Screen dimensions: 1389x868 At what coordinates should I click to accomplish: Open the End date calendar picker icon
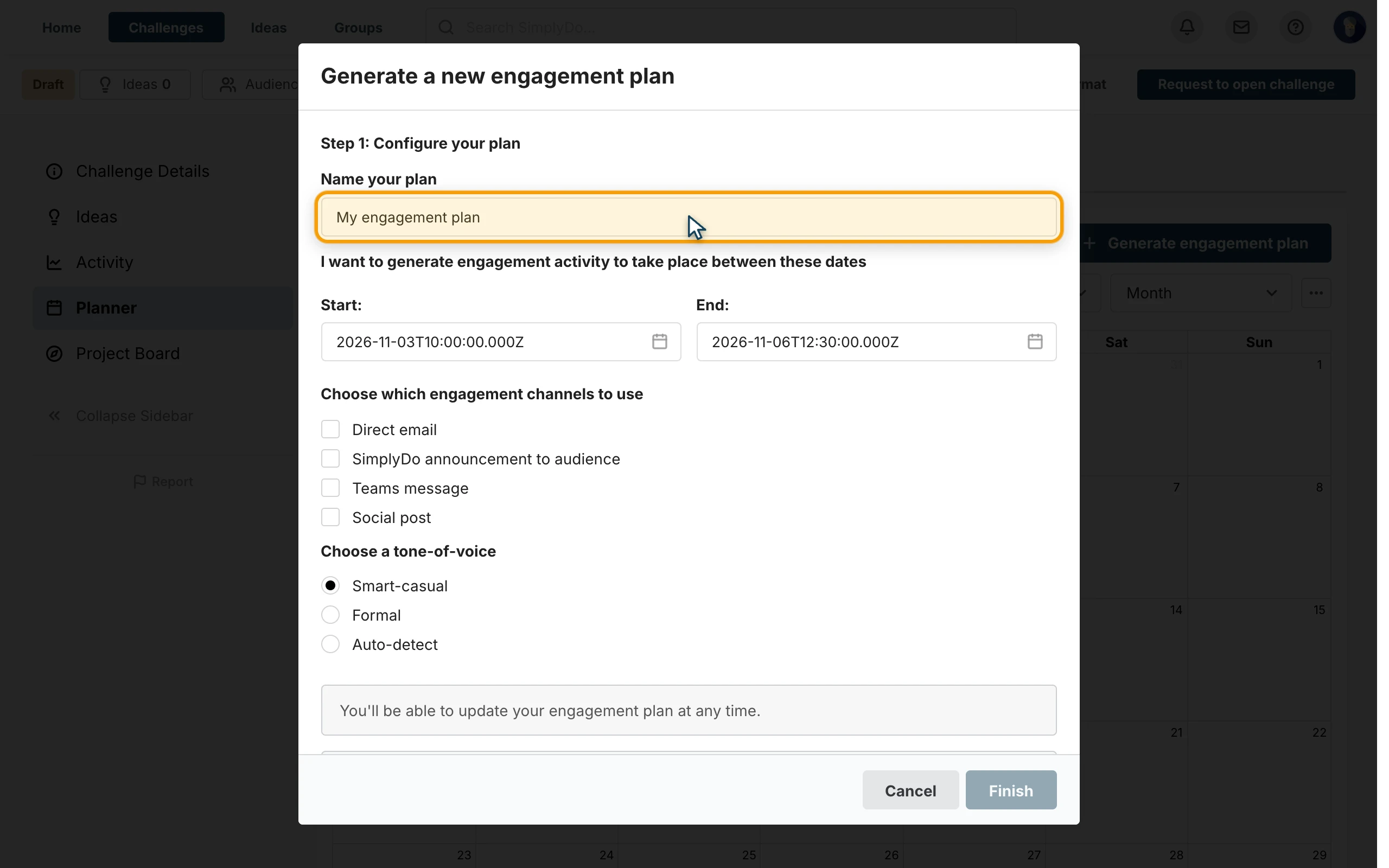pyautogui.click(x=1035, y=342)
